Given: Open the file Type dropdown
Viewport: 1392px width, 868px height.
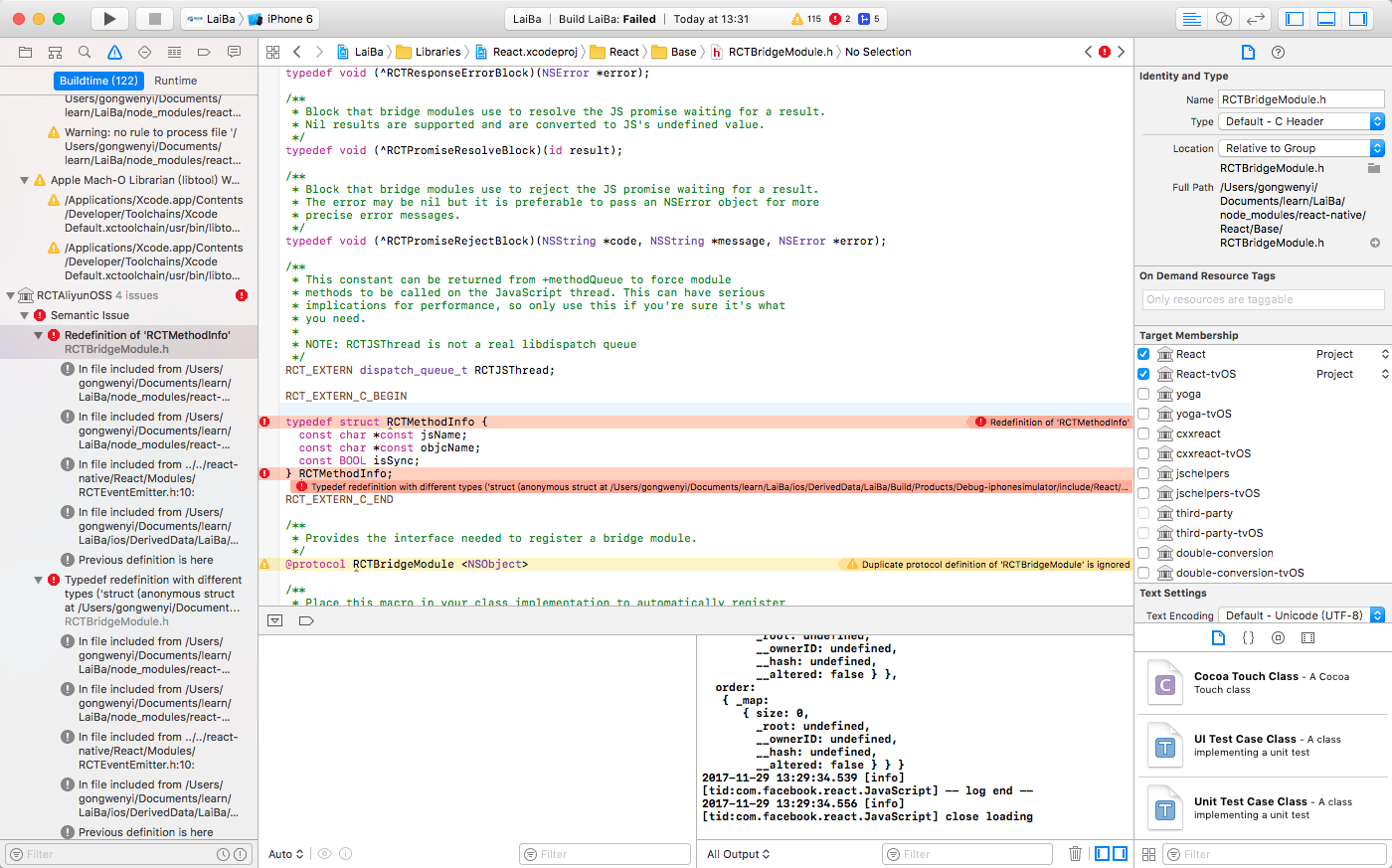Looking at the screenshot, I should coord(1302,121).
